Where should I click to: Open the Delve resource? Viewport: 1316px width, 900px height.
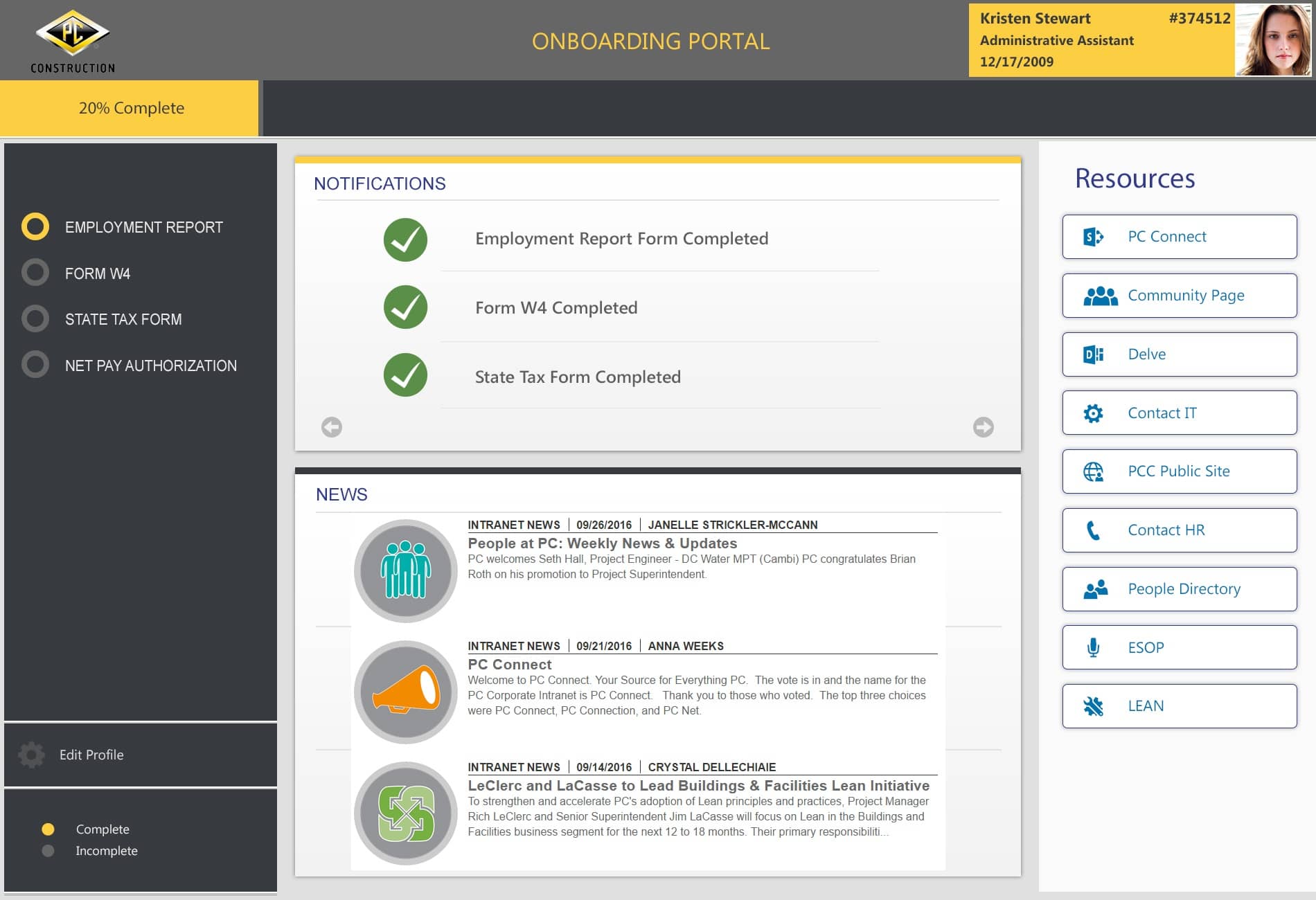click(x=1180, y=354)
